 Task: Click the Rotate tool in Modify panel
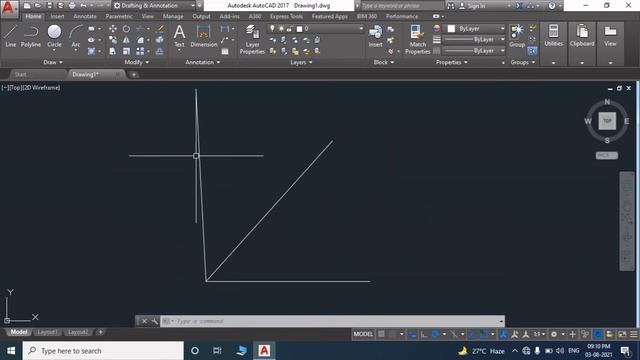[x=127, y=29]
